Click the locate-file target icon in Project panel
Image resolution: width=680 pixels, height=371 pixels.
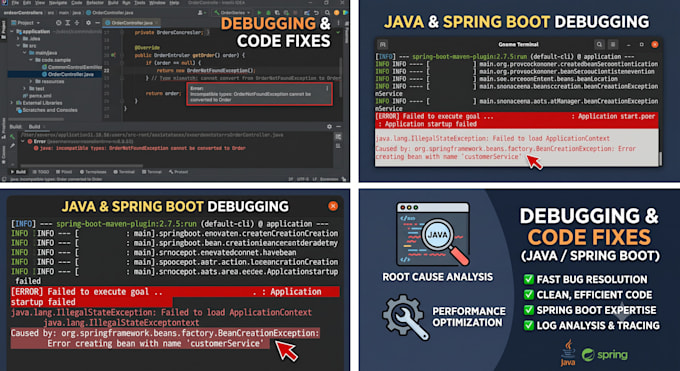[x=59, y=23]
